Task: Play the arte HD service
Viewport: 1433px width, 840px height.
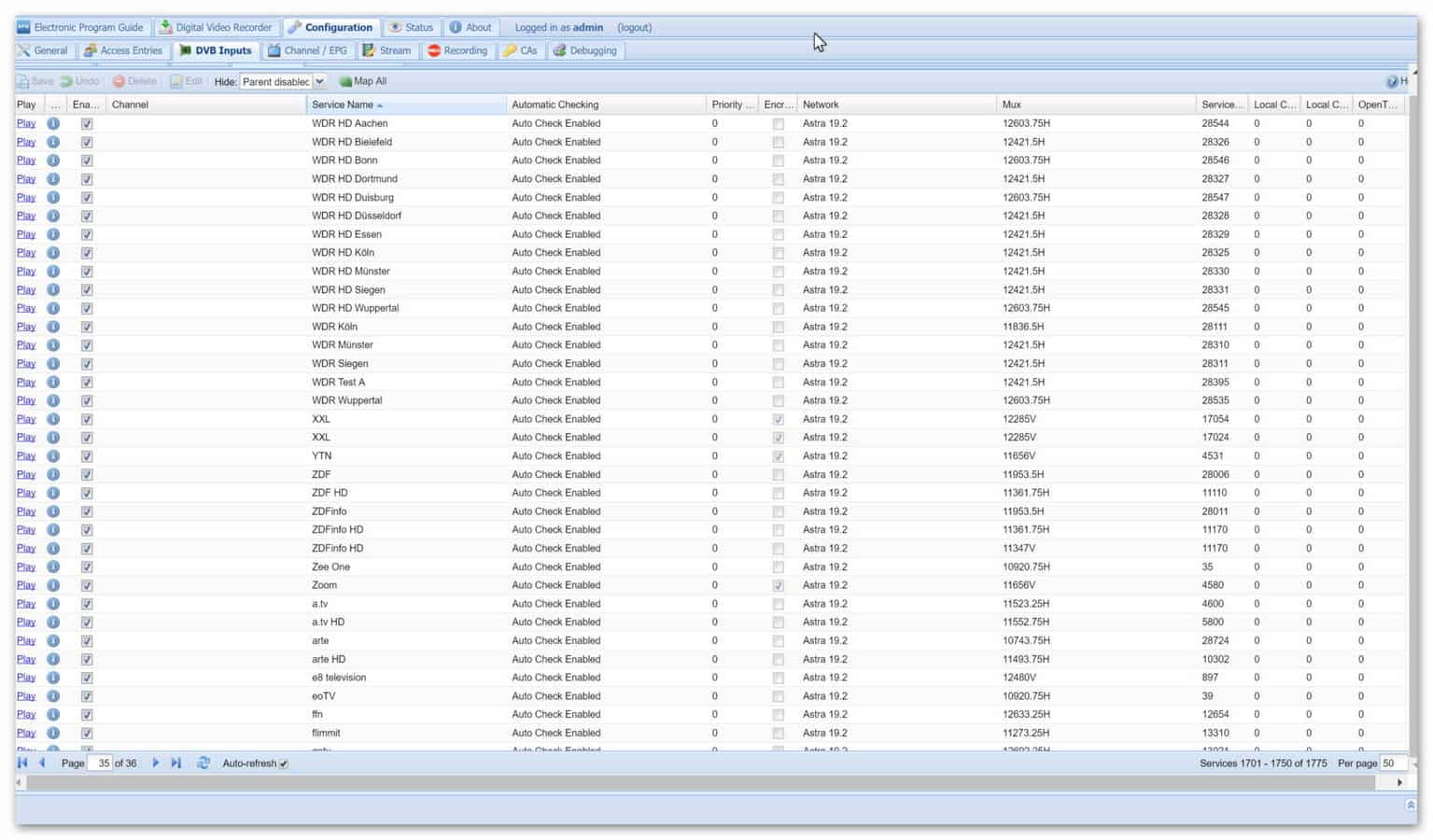Action: [x=26, y=659]
